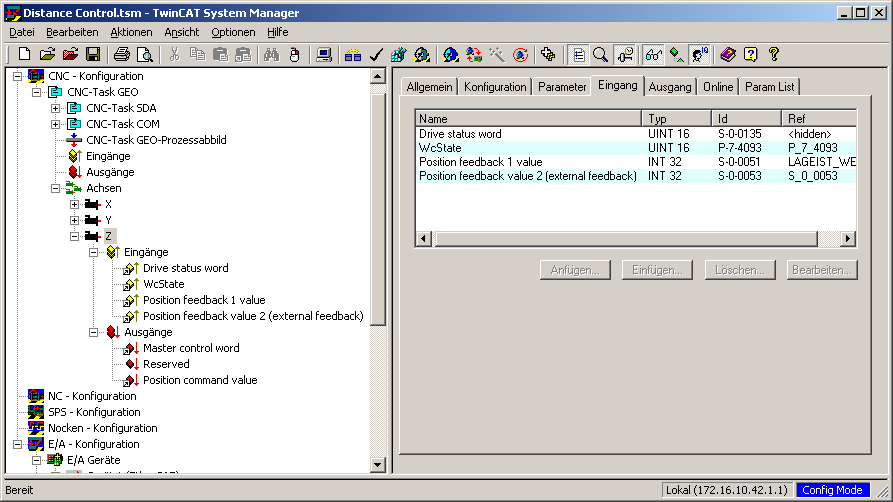This screenshot has height=502, width=893.
Task: Open the Datei menu
Action: coord(22,32)
